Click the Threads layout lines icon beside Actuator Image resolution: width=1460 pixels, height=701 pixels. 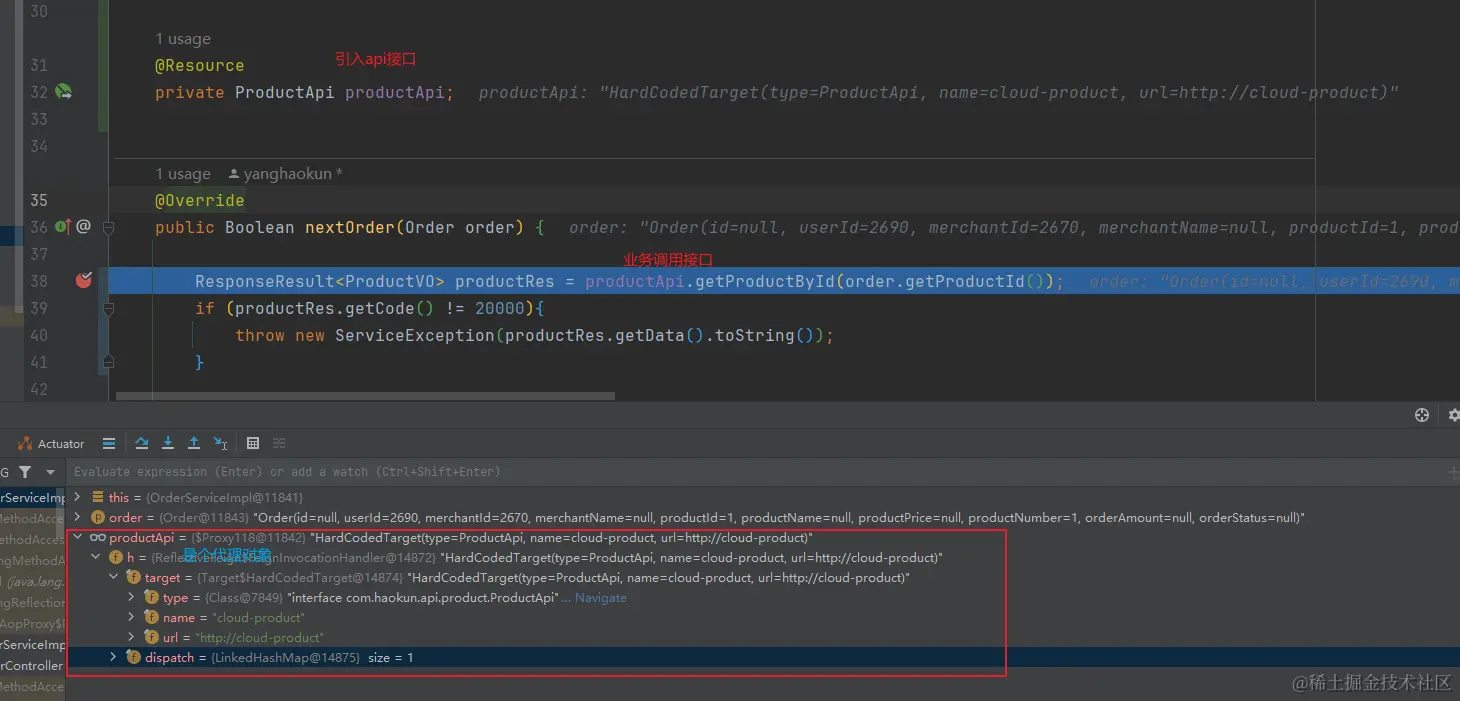[109, 444]
